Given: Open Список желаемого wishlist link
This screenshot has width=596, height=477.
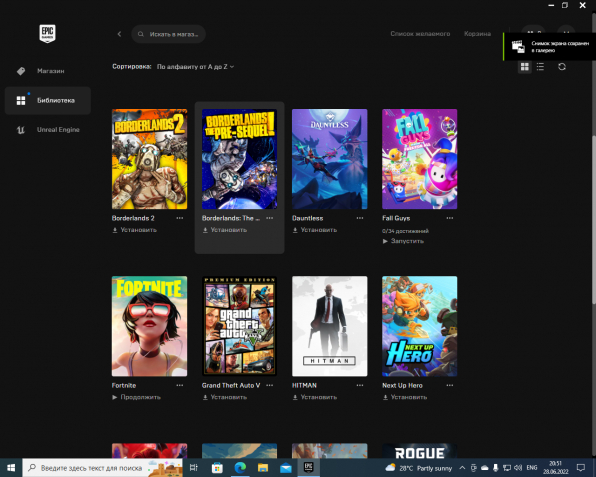Looking at the screenshot, I should (x=420, y=34).
